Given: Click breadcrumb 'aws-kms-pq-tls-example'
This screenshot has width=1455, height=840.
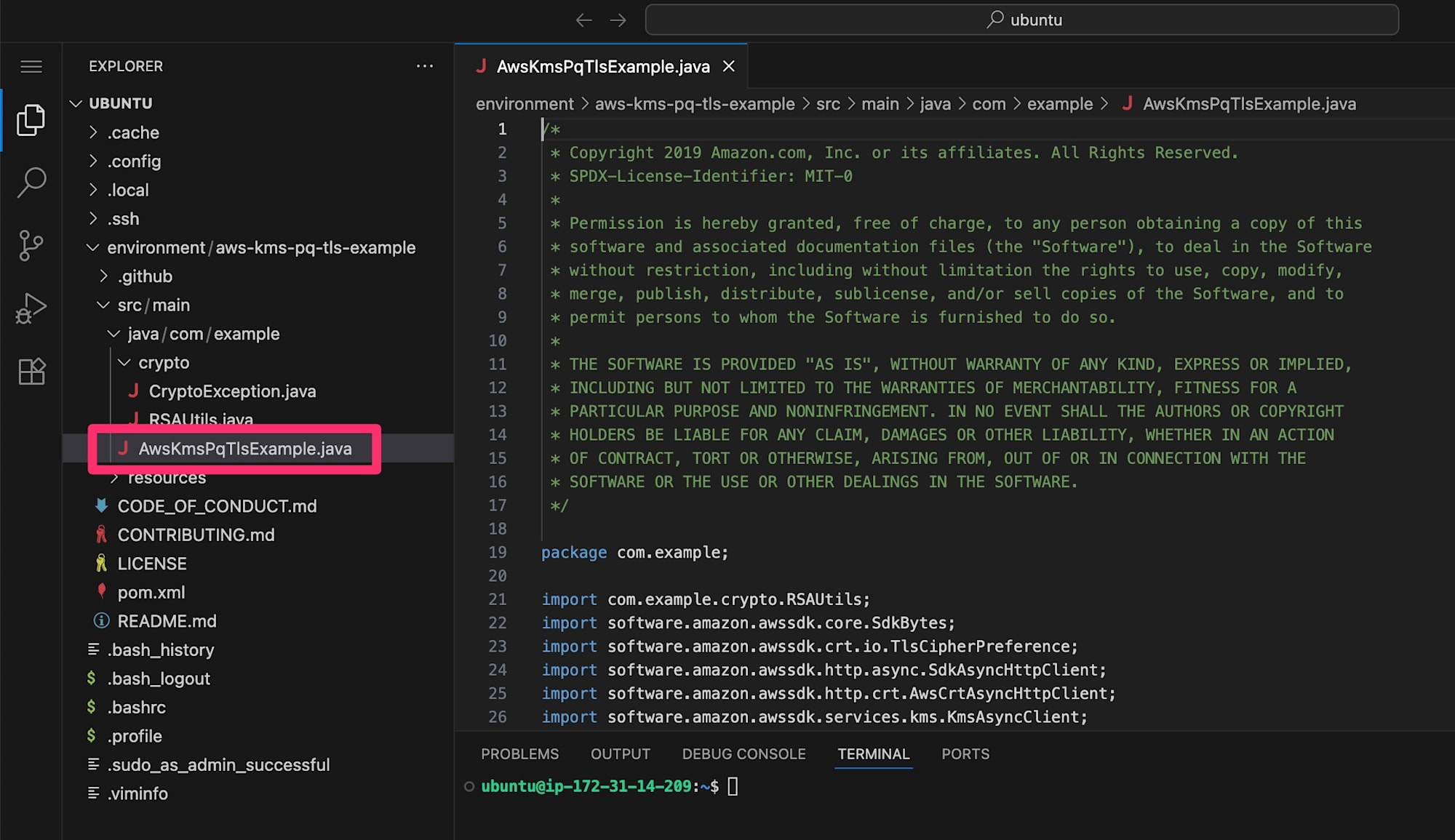Looking at the screenshot, I should pos(695,104).
